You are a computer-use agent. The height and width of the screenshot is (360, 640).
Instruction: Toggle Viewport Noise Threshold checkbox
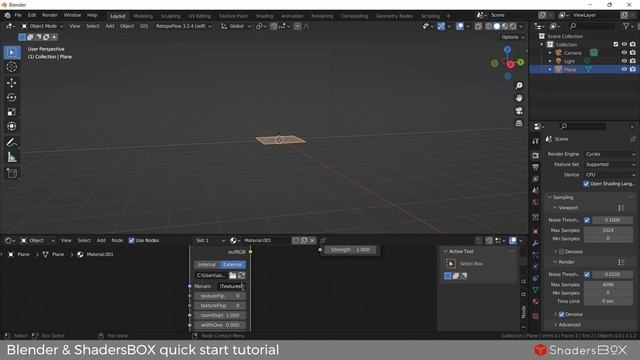pos(587,220)
